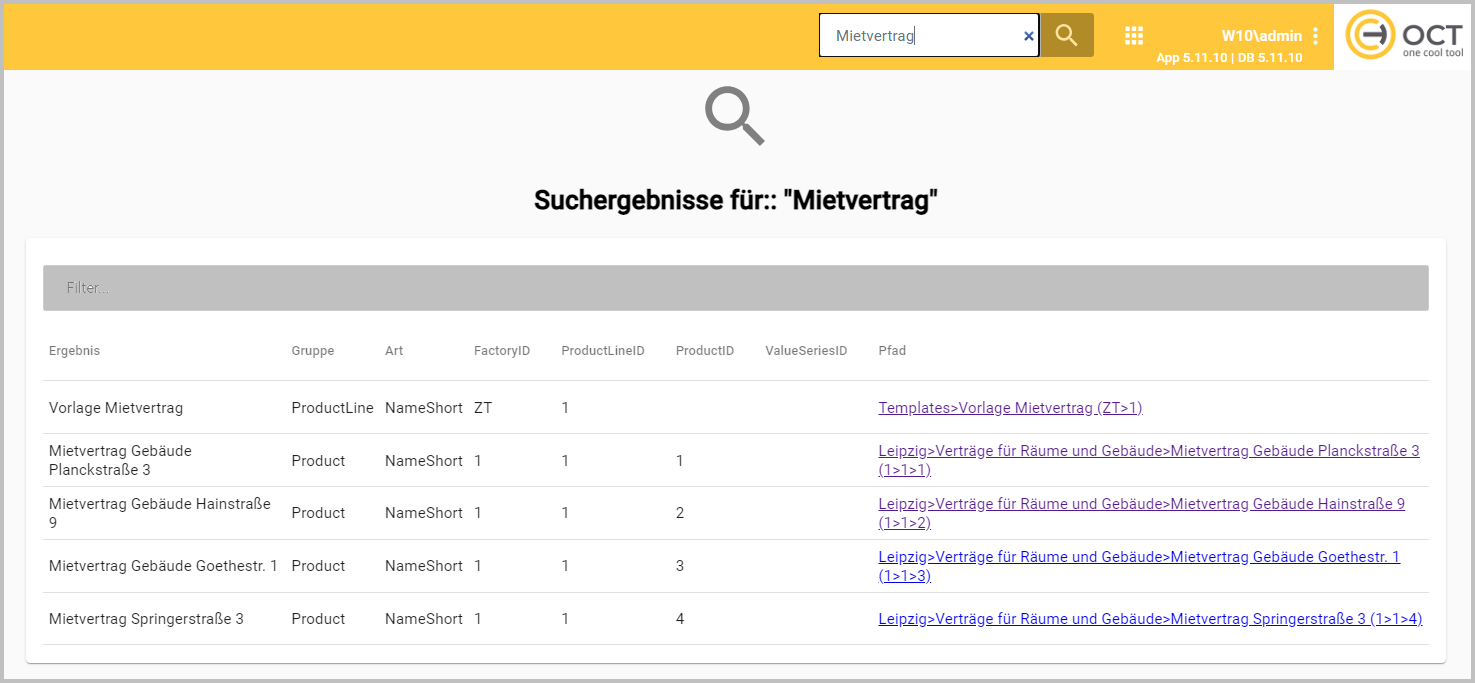Open the Mietvertrag Springerstraße 3 path link
The width and height of the screenshot is (1475, 683).
click(x=1150, y=619)
